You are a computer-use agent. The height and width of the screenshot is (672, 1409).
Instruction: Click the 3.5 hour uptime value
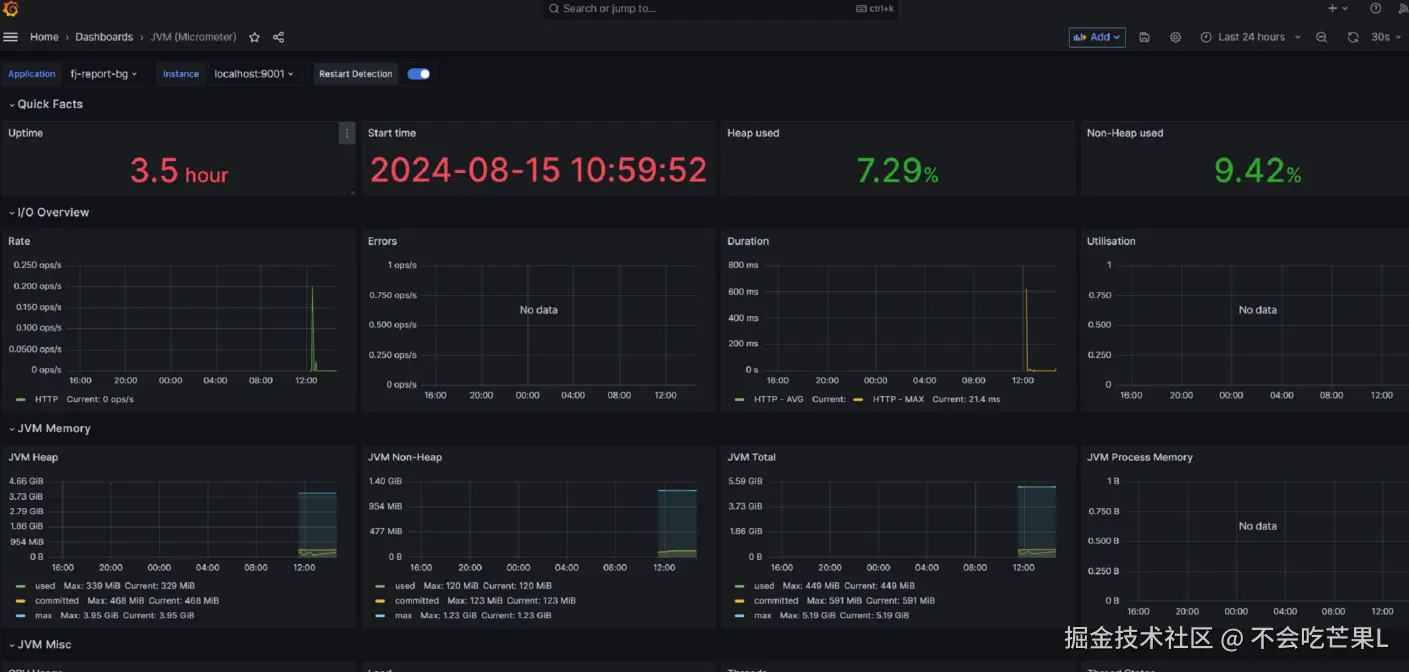click(179, 171)
